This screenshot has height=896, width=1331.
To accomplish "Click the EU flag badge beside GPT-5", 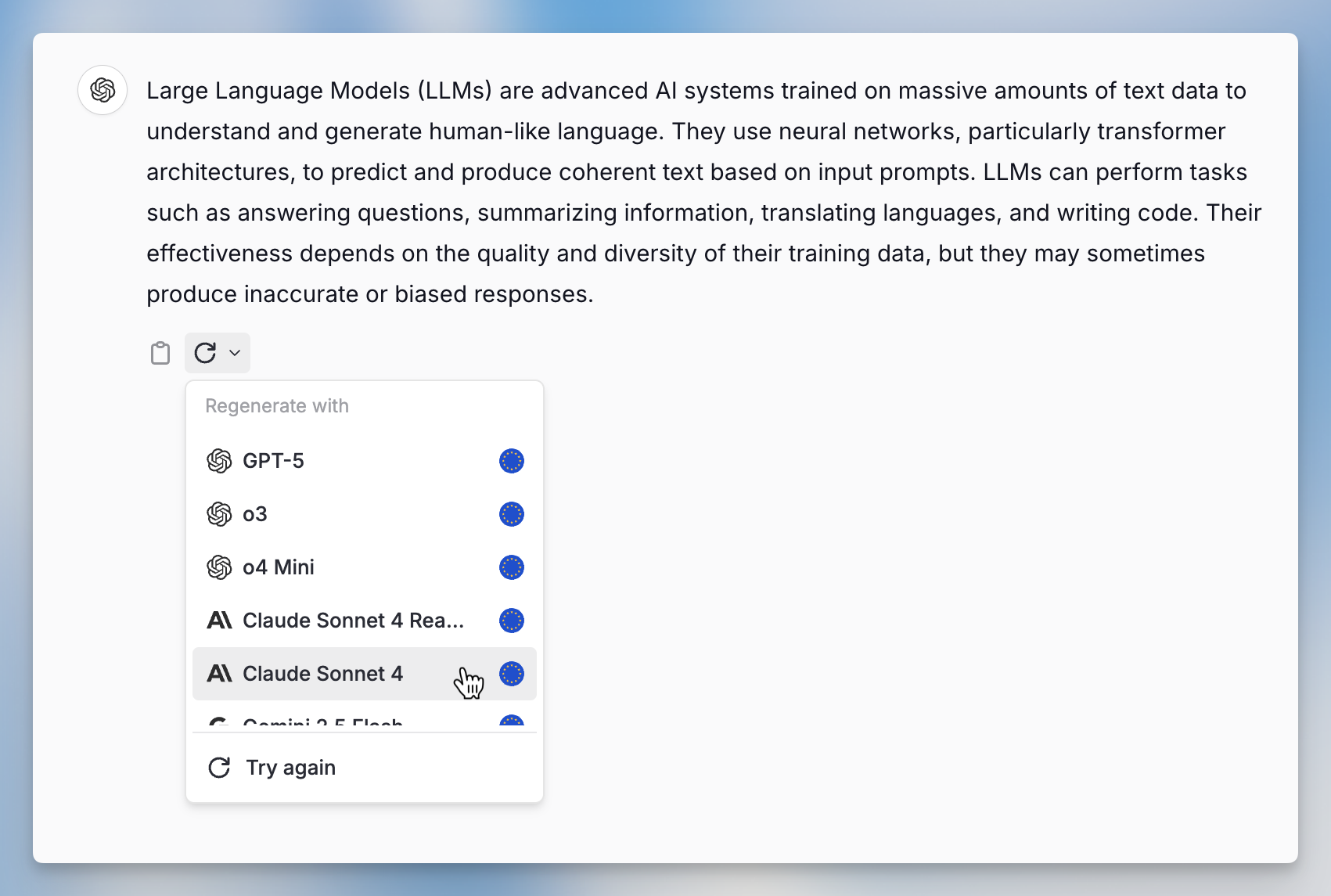I will pos(512,461).
